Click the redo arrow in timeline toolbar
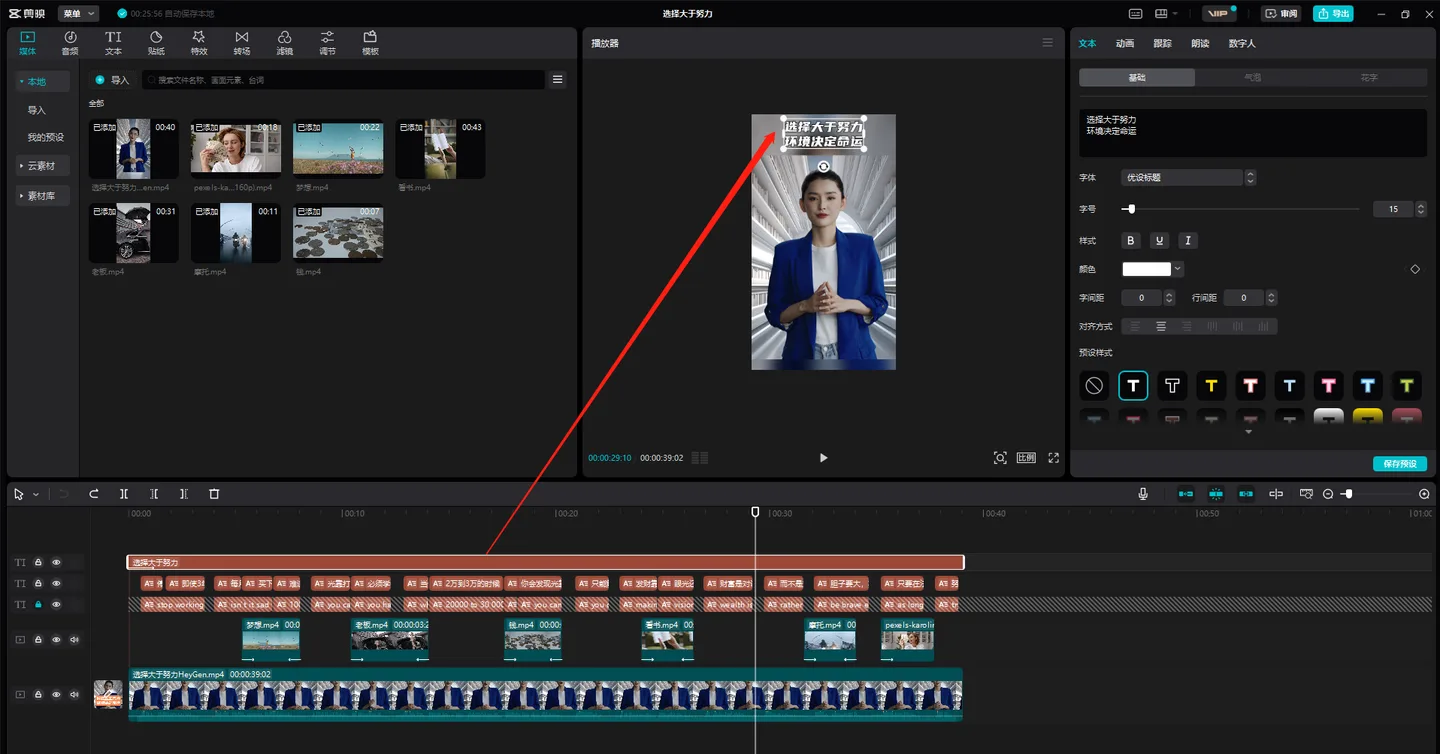This screenshot has width=1440, height=754. coord(94,494)
